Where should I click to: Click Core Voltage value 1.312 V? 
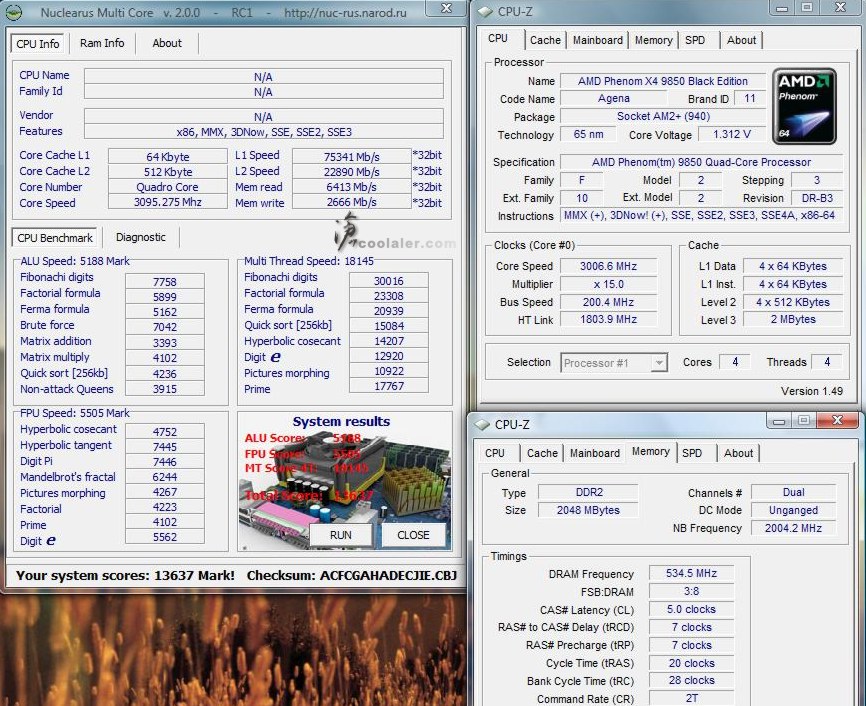732,134
